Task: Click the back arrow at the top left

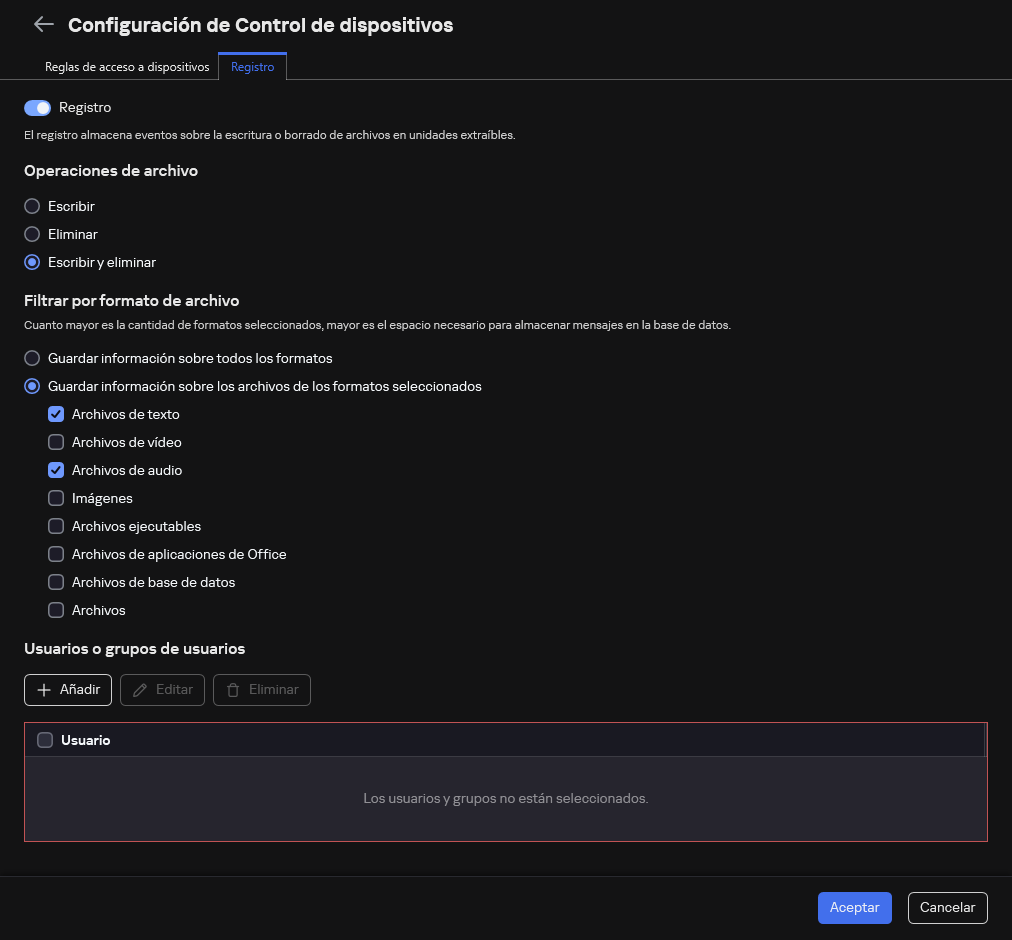Action: (x=43, y=24)
